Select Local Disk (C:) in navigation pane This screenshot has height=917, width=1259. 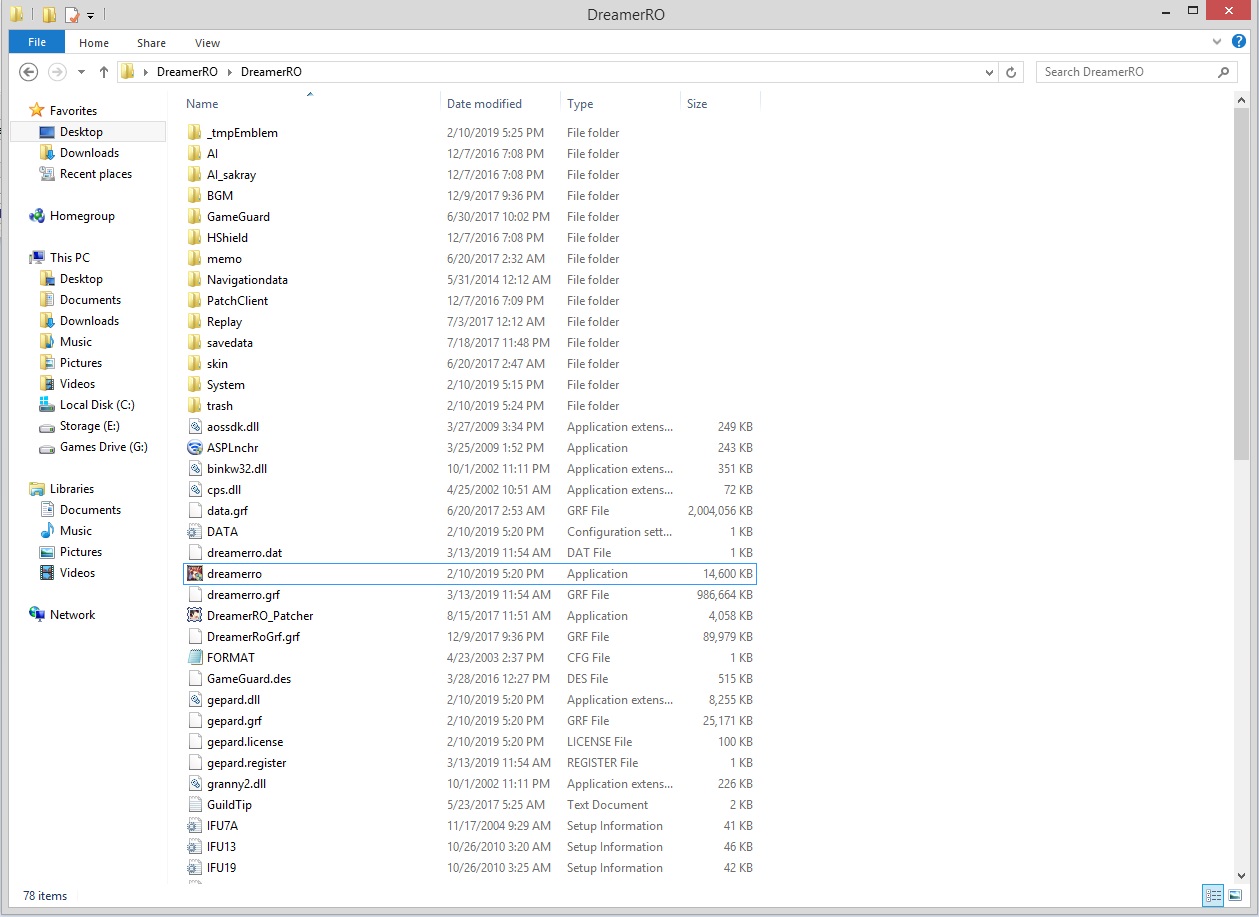click(97, 405)
